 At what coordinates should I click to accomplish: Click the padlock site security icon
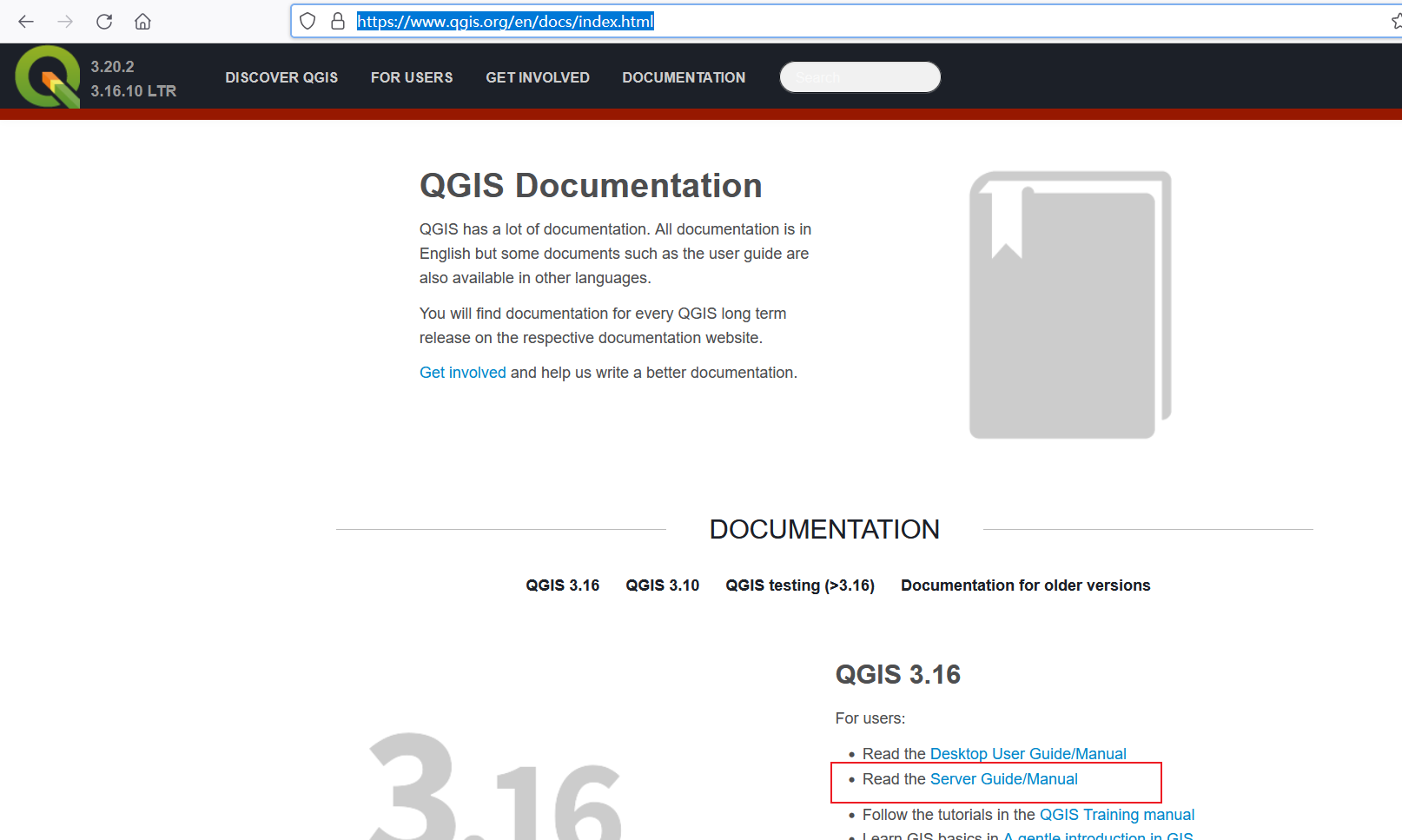338,21
